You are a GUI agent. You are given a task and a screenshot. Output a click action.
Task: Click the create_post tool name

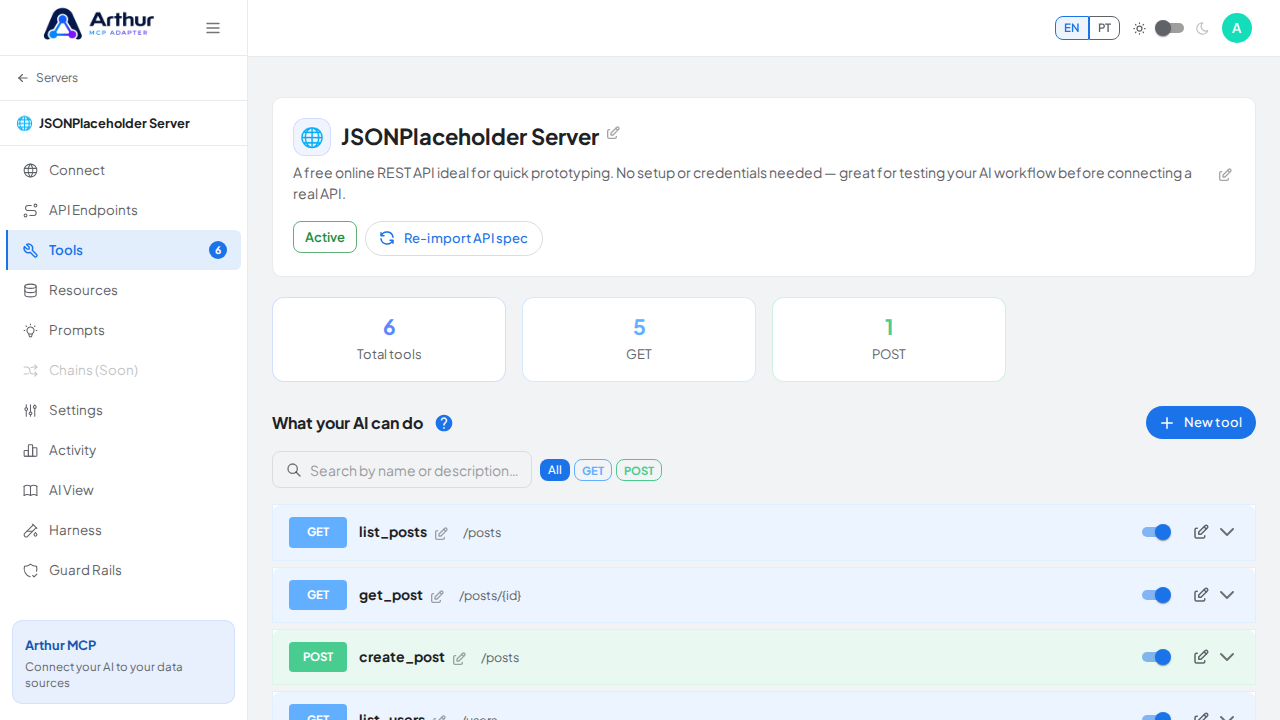coord(402,657)
